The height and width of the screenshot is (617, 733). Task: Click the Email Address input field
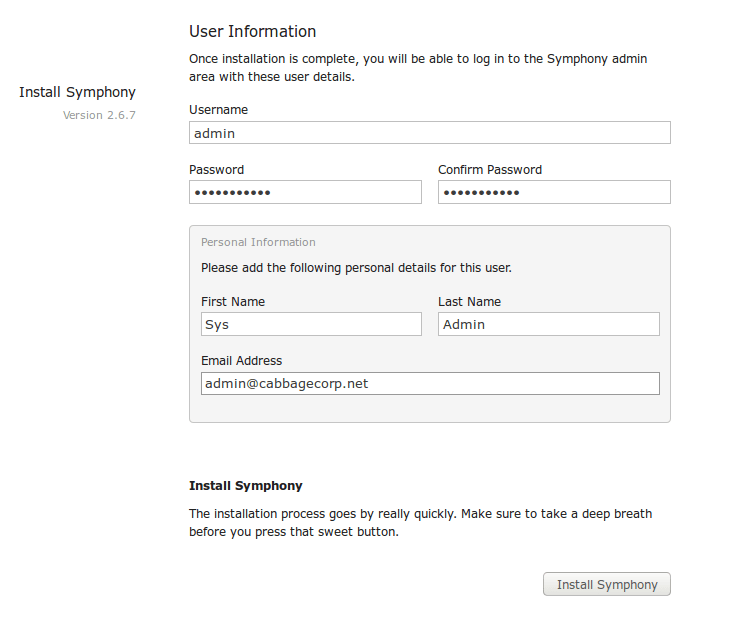click(430, 383)
